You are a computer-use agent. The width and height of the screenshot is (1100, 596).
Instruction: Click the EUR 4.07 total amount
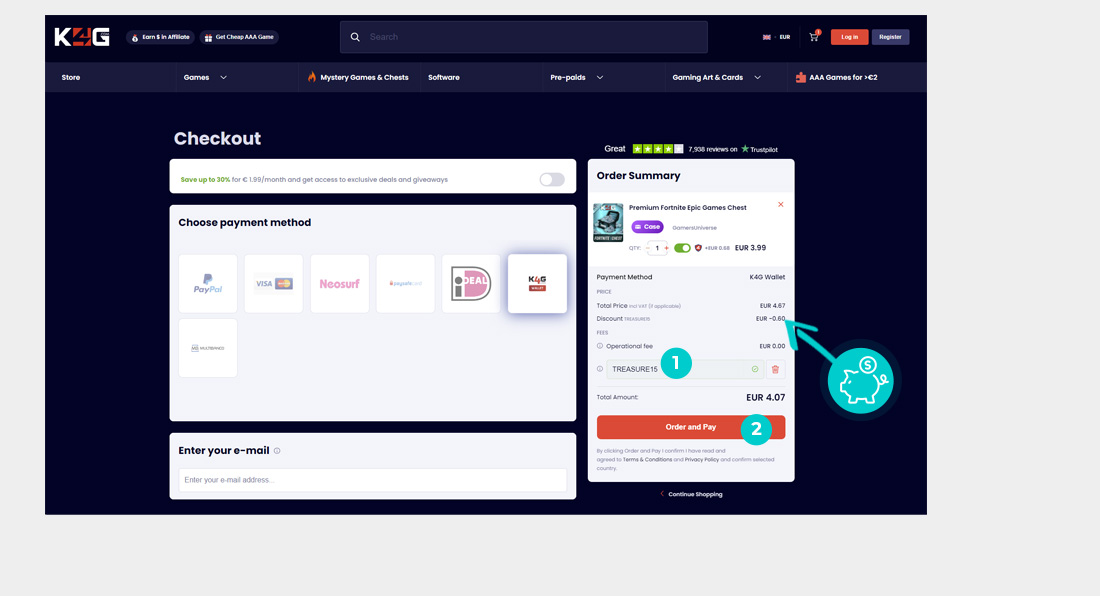[765, 398]
